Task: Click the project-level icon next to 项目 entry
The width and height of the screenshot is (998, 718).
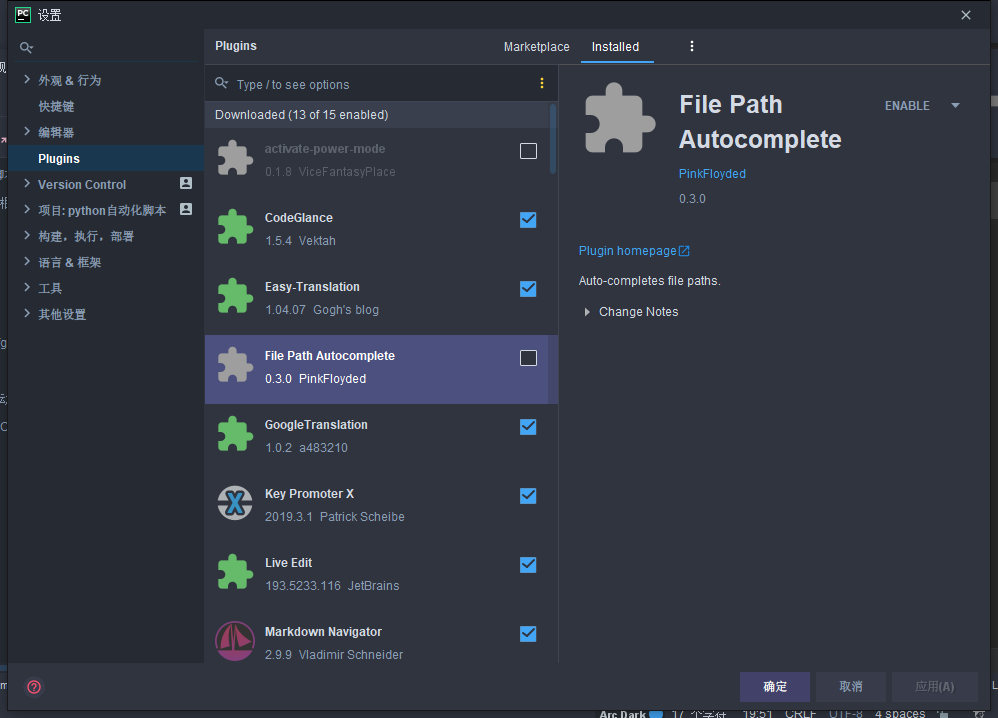Action: point(186,209)
